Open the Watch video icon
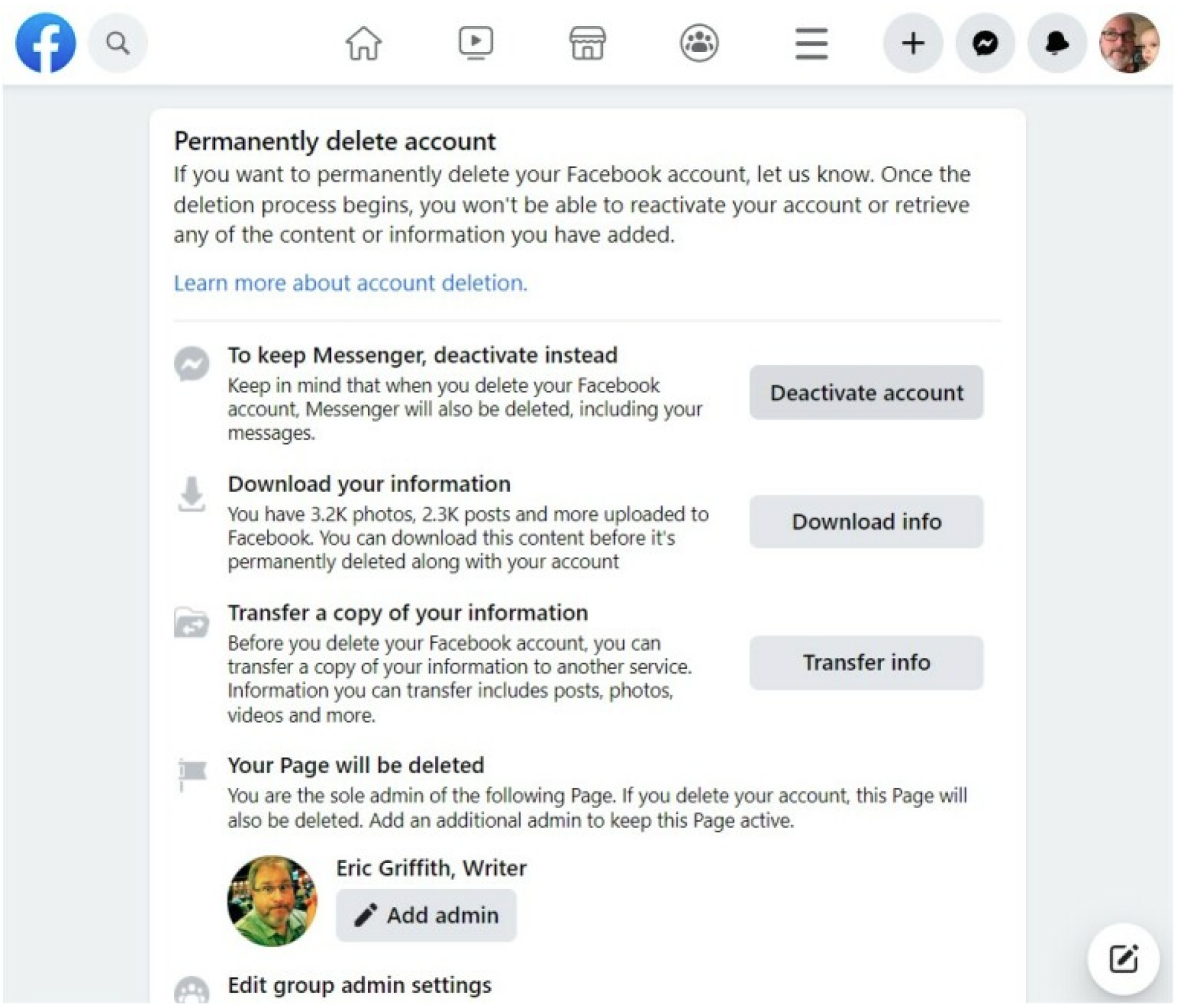Image resolution: width=1178 pixels, height=1008 pixels. pos(475,43)
